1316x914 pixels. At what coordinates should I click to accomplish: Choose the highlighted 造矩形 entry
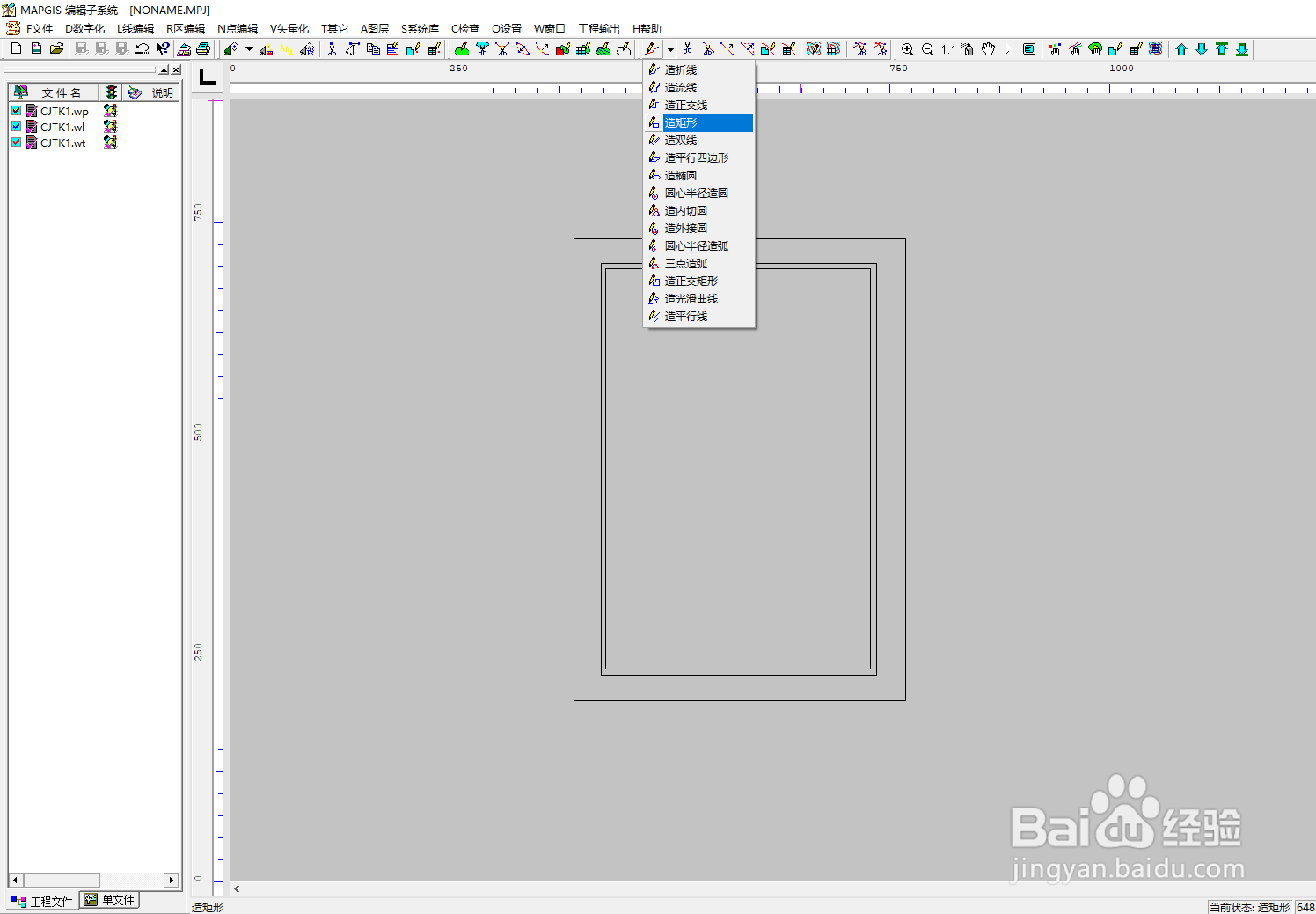coord(699,122)
